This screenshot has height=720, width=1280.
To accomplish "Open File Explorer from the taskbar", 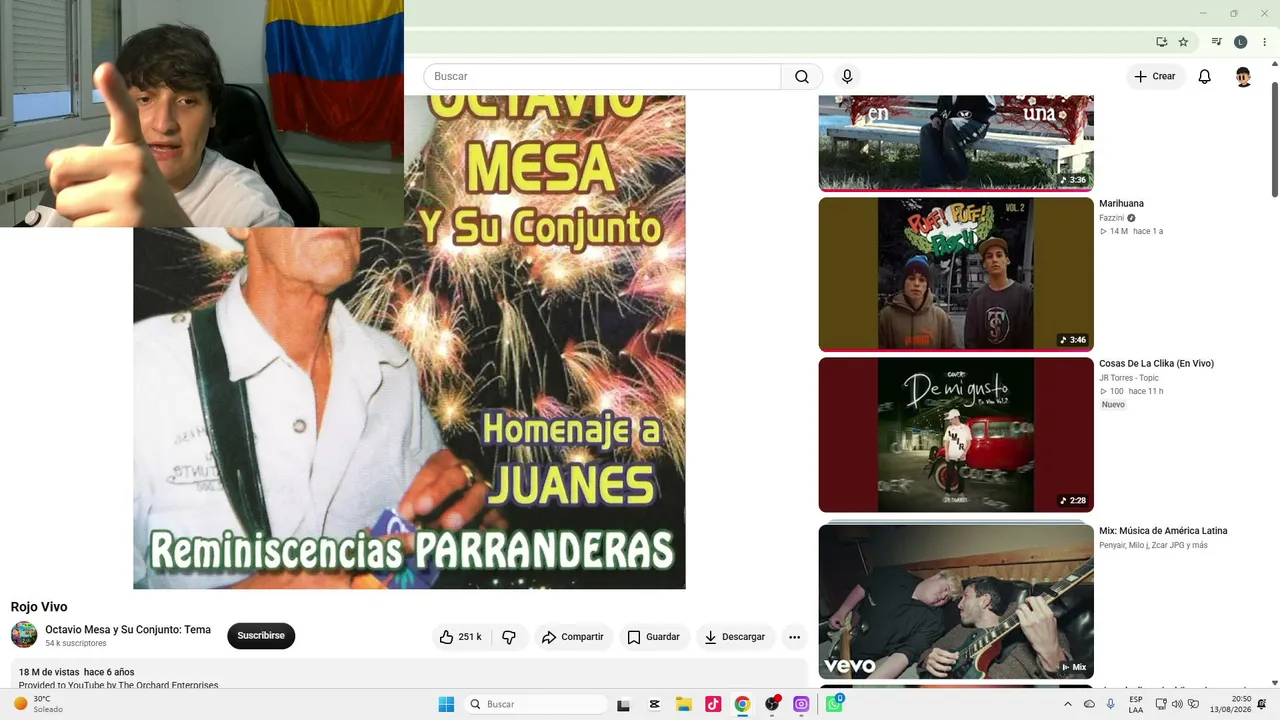I will tap(684, 704).
